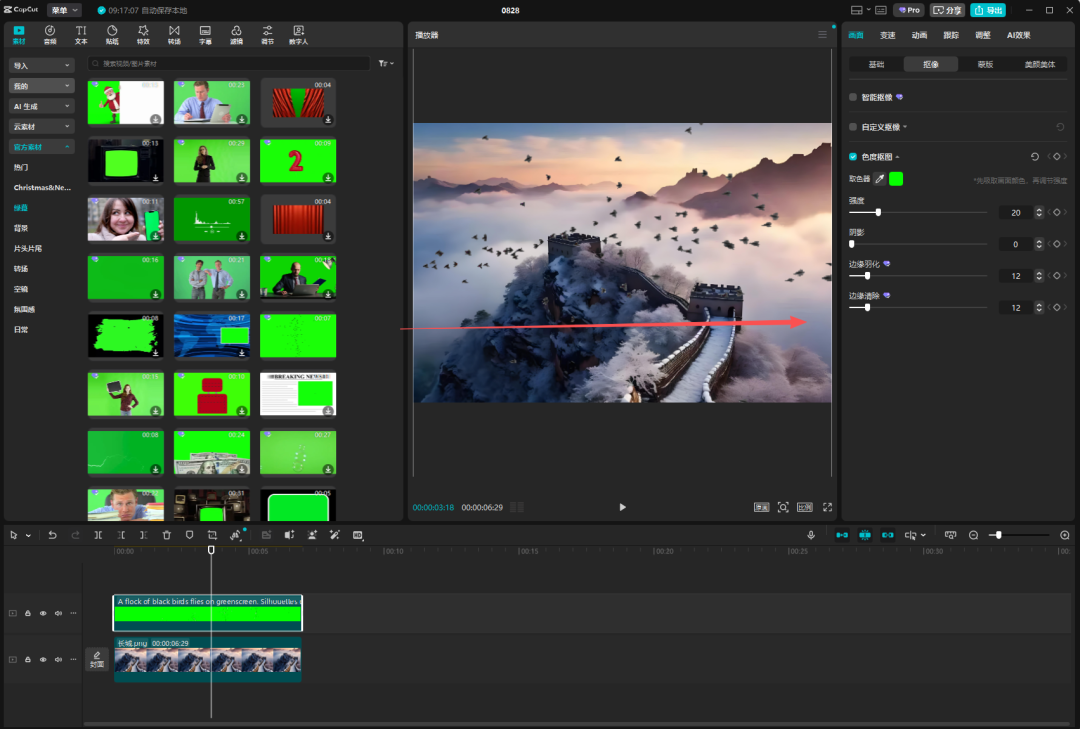The image size is (1080, 729).
Task: Enable the 智能抠像 checkbox
Action: pos(853,97)
